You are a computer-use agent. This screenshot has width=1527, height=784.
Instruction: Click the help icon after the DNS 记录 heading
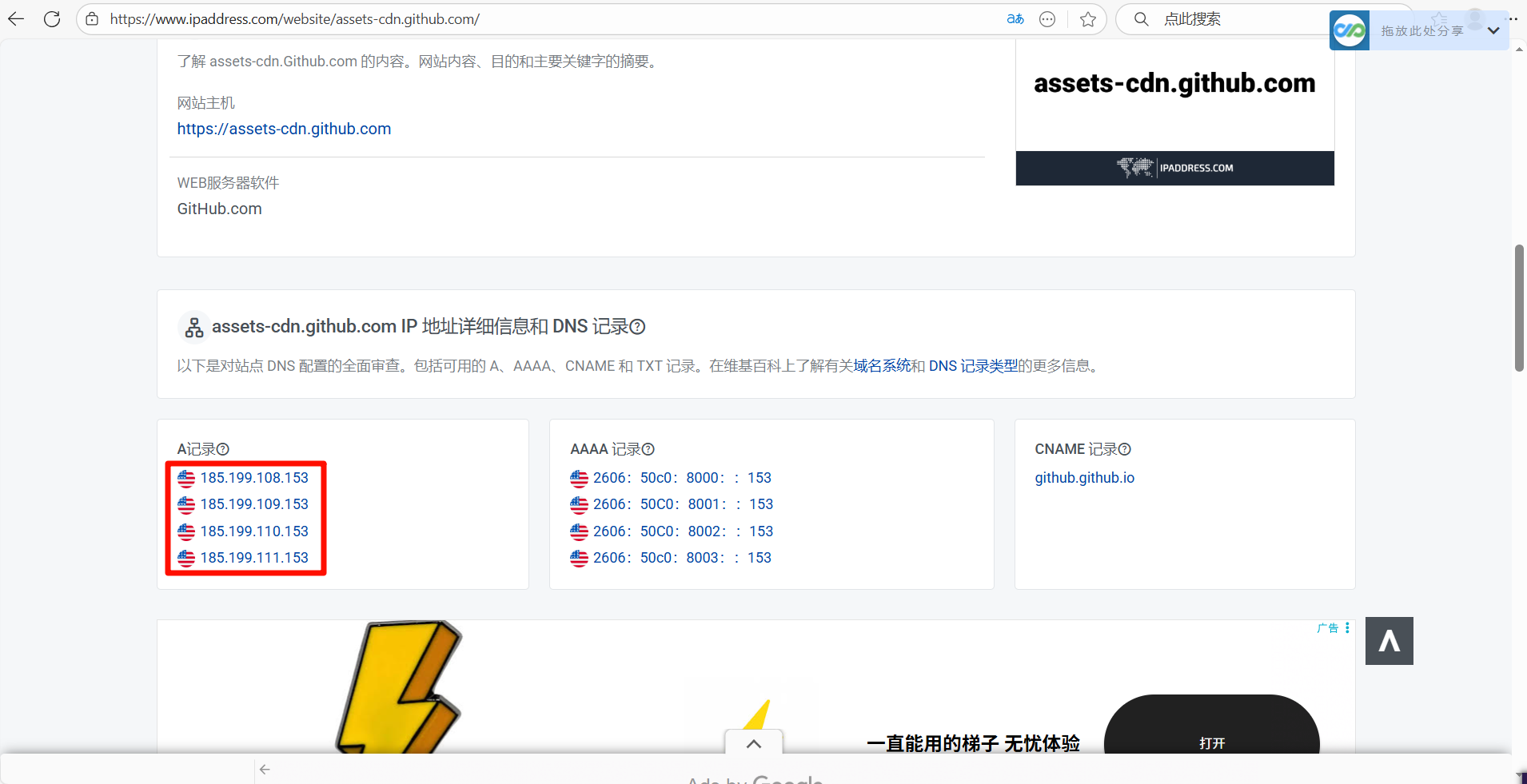(x=637, y=327)
